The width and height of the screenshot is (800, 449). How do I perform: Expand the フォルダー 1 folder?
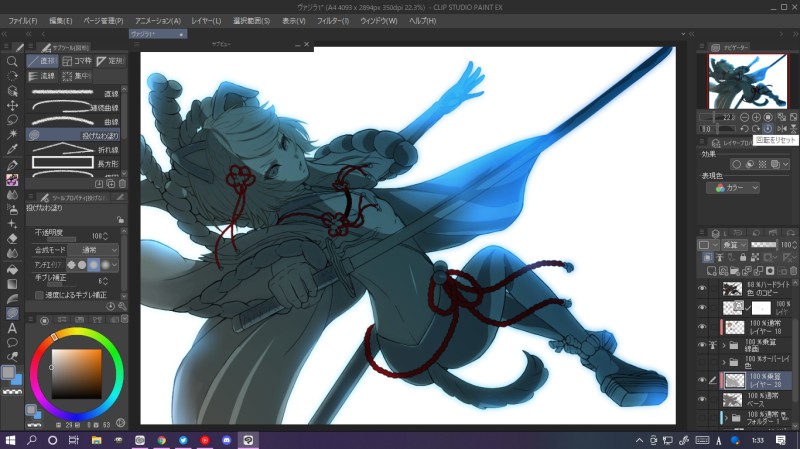[726, 418]
